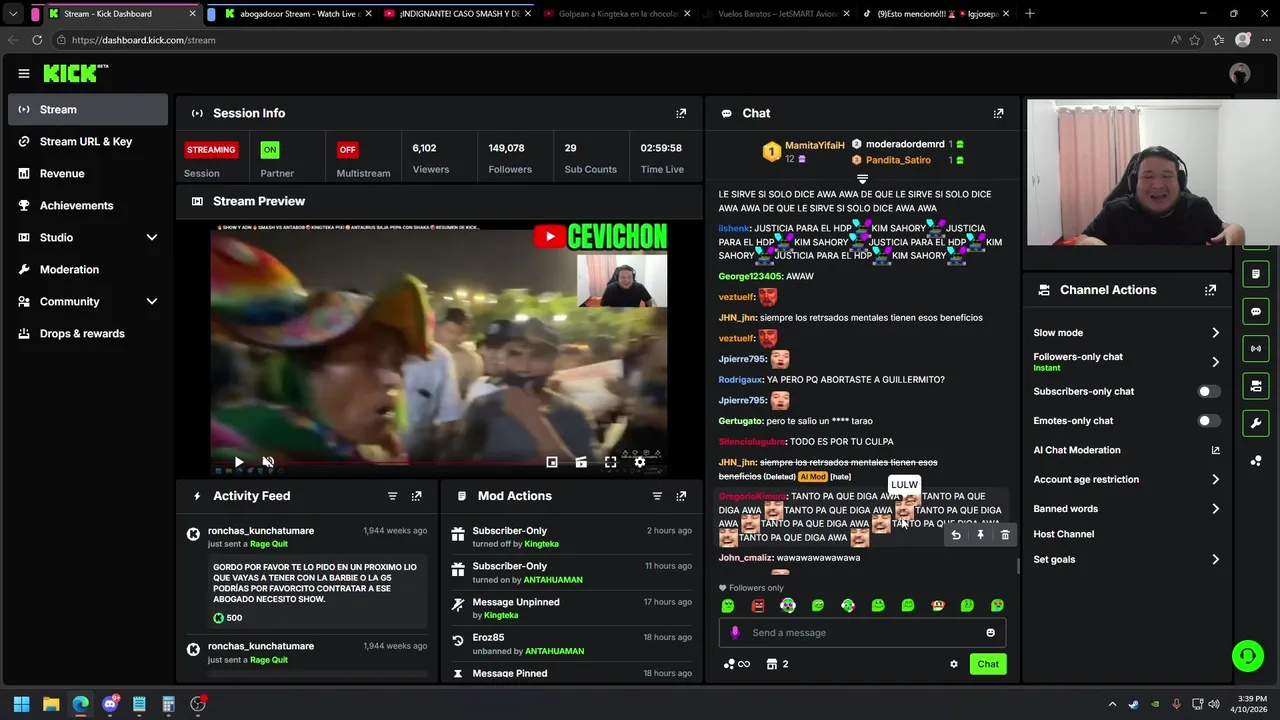The height and width of the screenshot is (720, 1280).
Task: Open the Slow mode options
Action: click(x=1127, y=333)
